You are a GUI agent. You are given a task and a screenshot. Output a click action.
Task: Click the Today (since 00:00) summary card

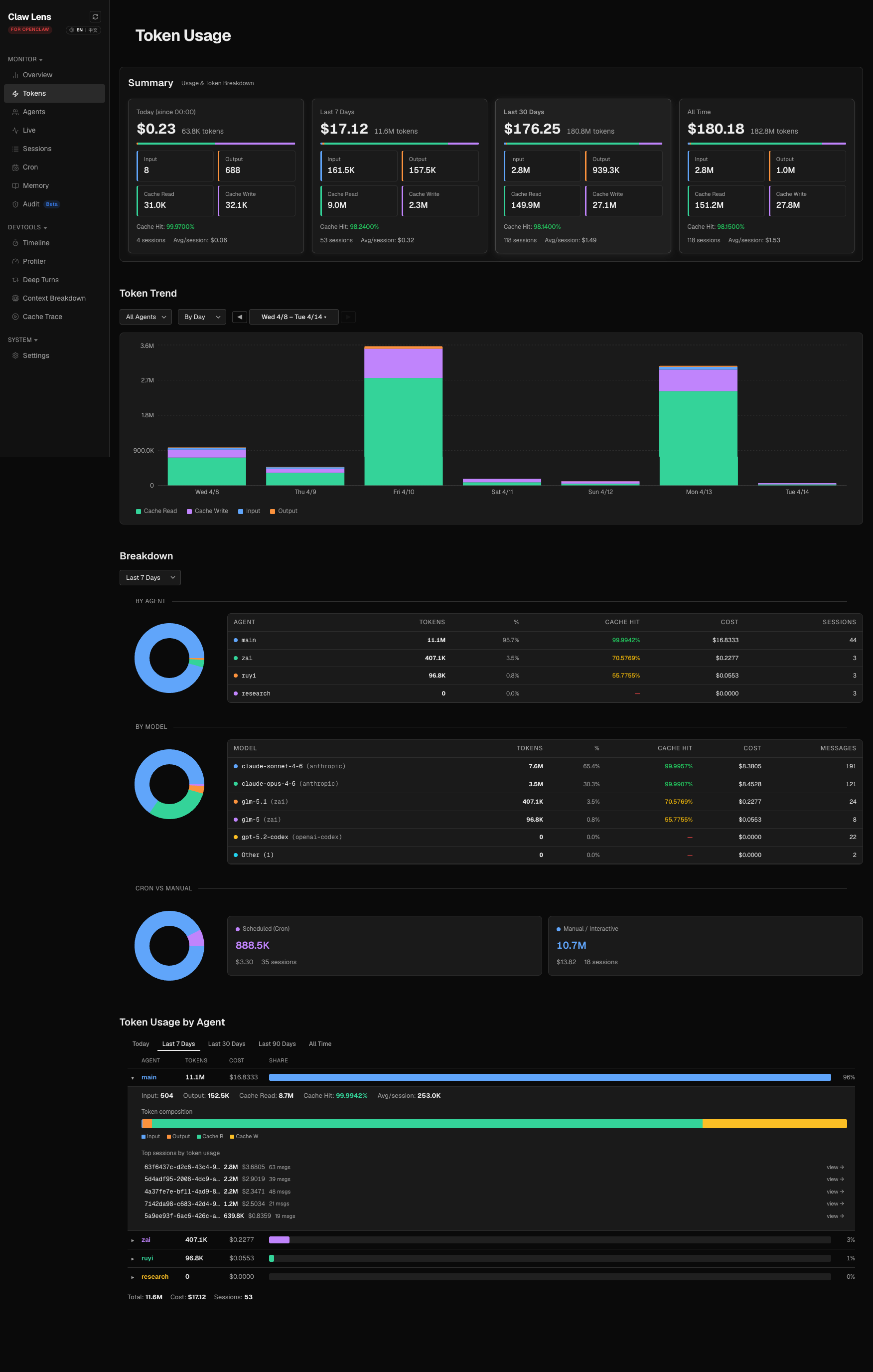[x=216, y=176]
